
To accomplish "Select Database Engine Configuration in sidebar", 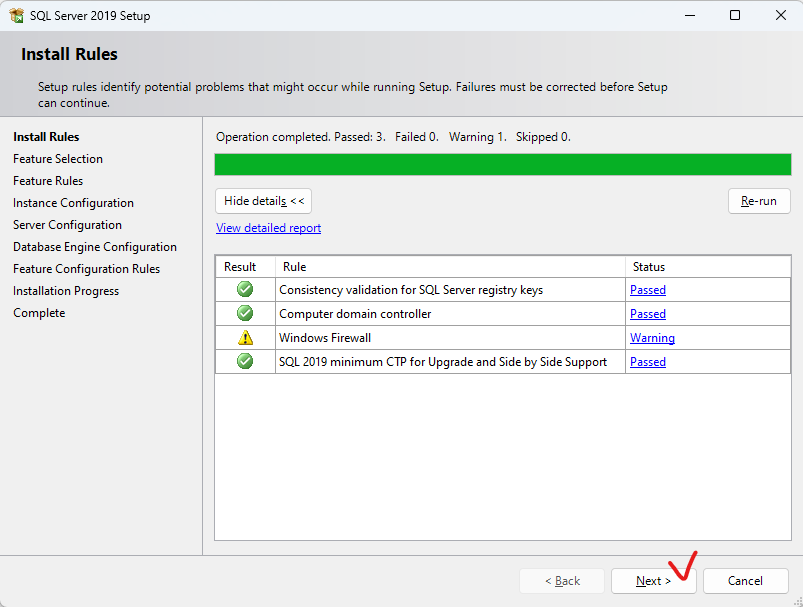I will (95, 247).
